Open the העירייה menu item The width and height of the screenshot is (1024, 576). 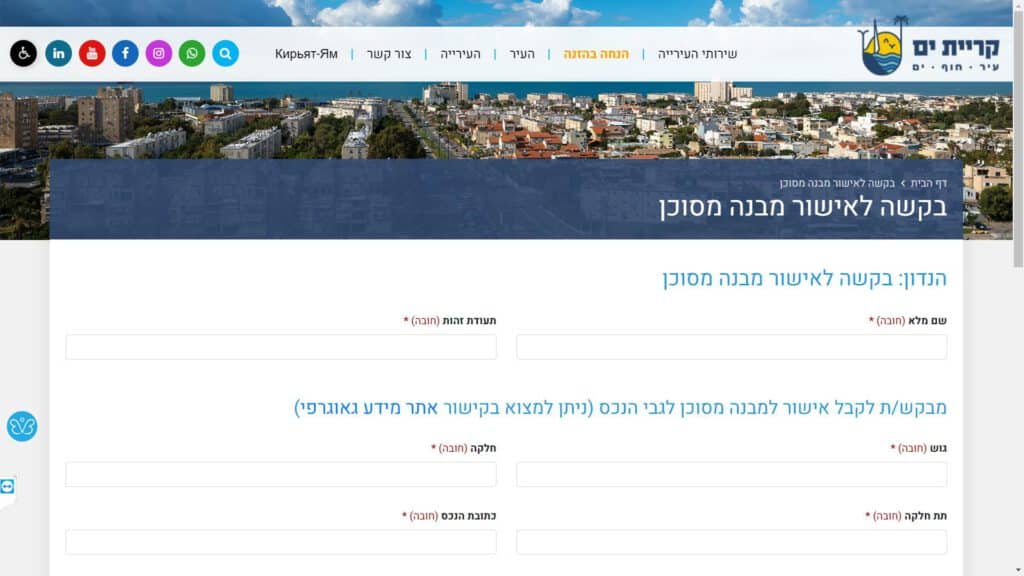pos(461,54)
